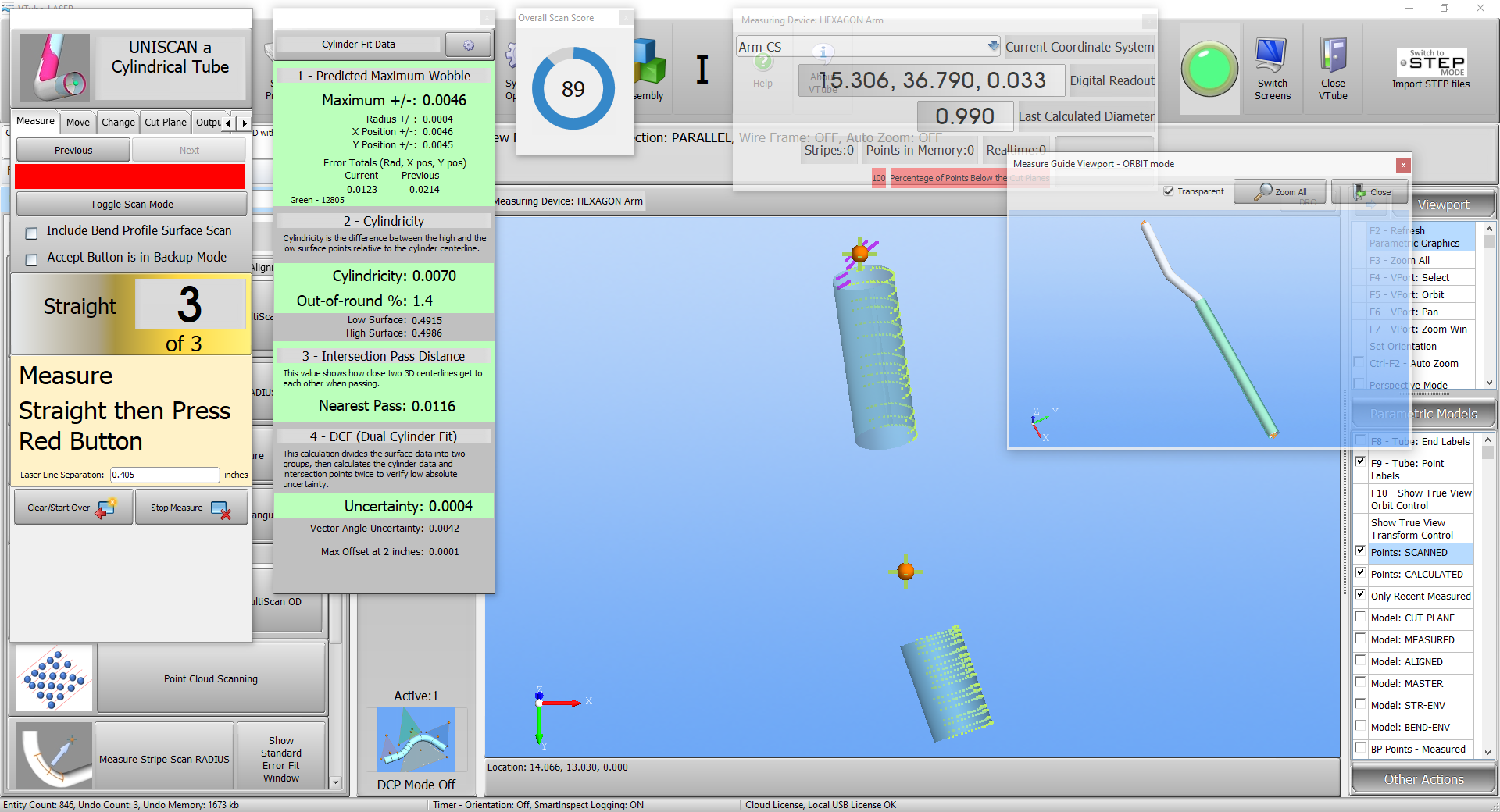This screenshot has height=812, width=1500.
Task: Open the Change tab
Action: pos(118,123)
